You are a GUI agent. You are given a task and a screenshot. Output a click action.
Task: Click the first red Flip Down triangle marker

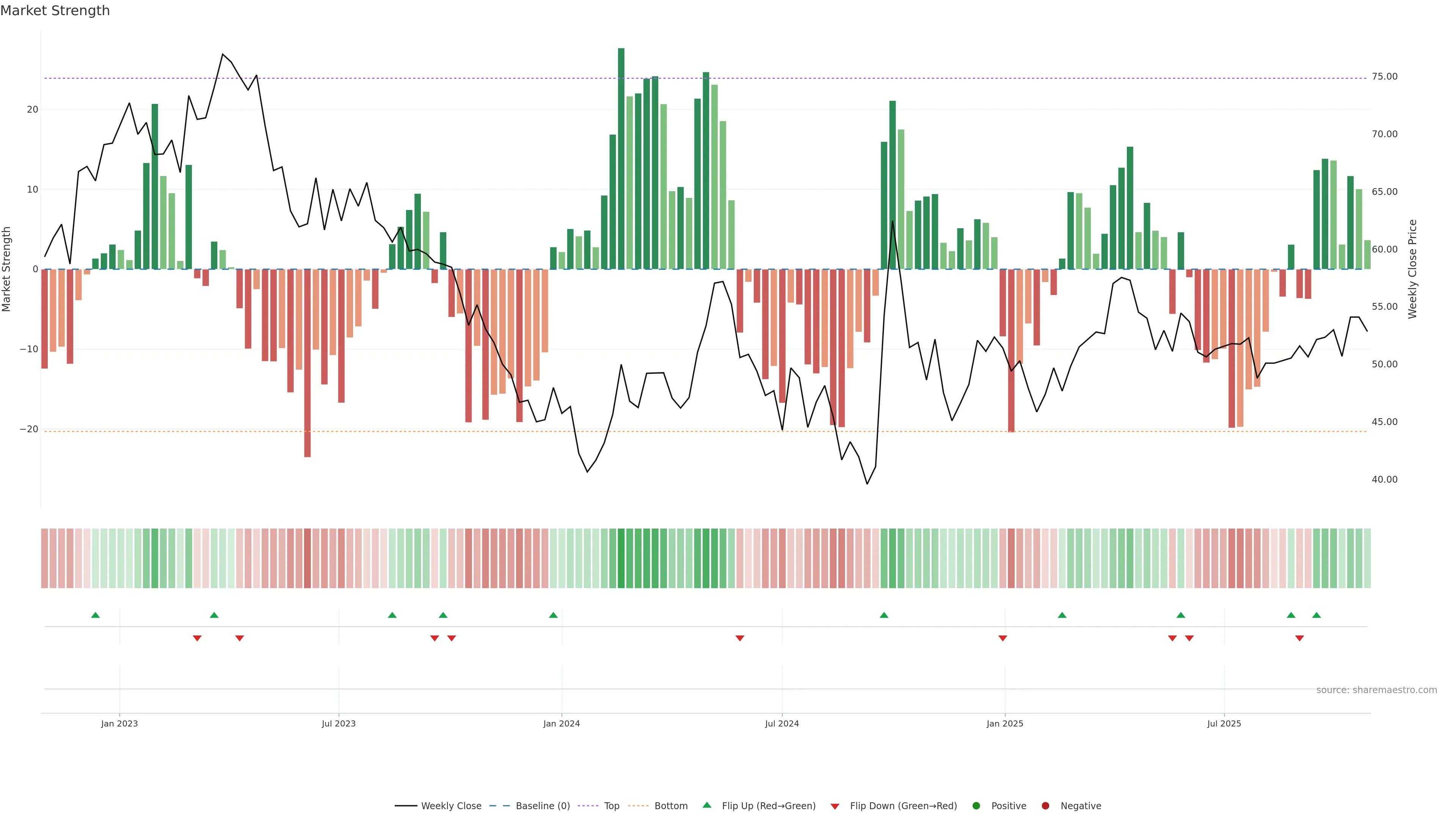[x=197, y=638]
